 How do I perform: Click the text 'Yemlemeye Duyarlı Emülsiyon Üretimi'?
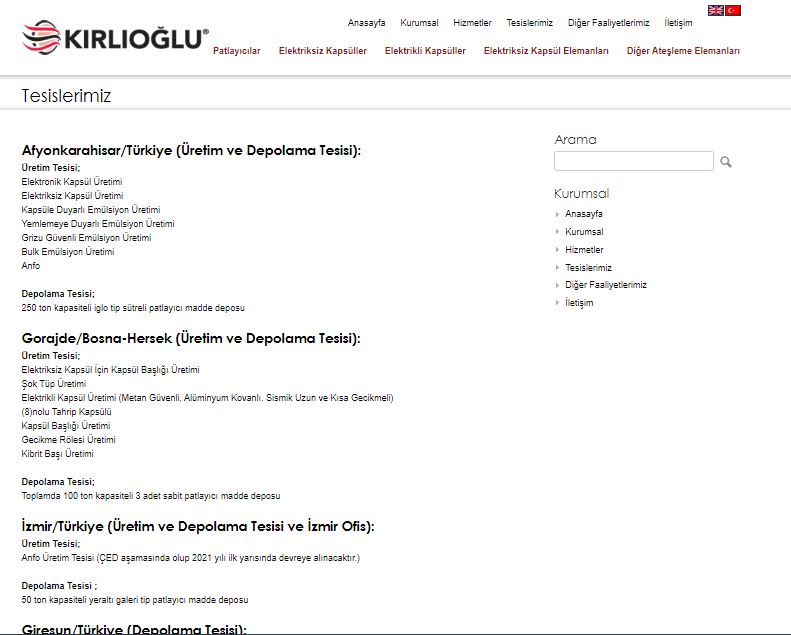tap(98, 223)
